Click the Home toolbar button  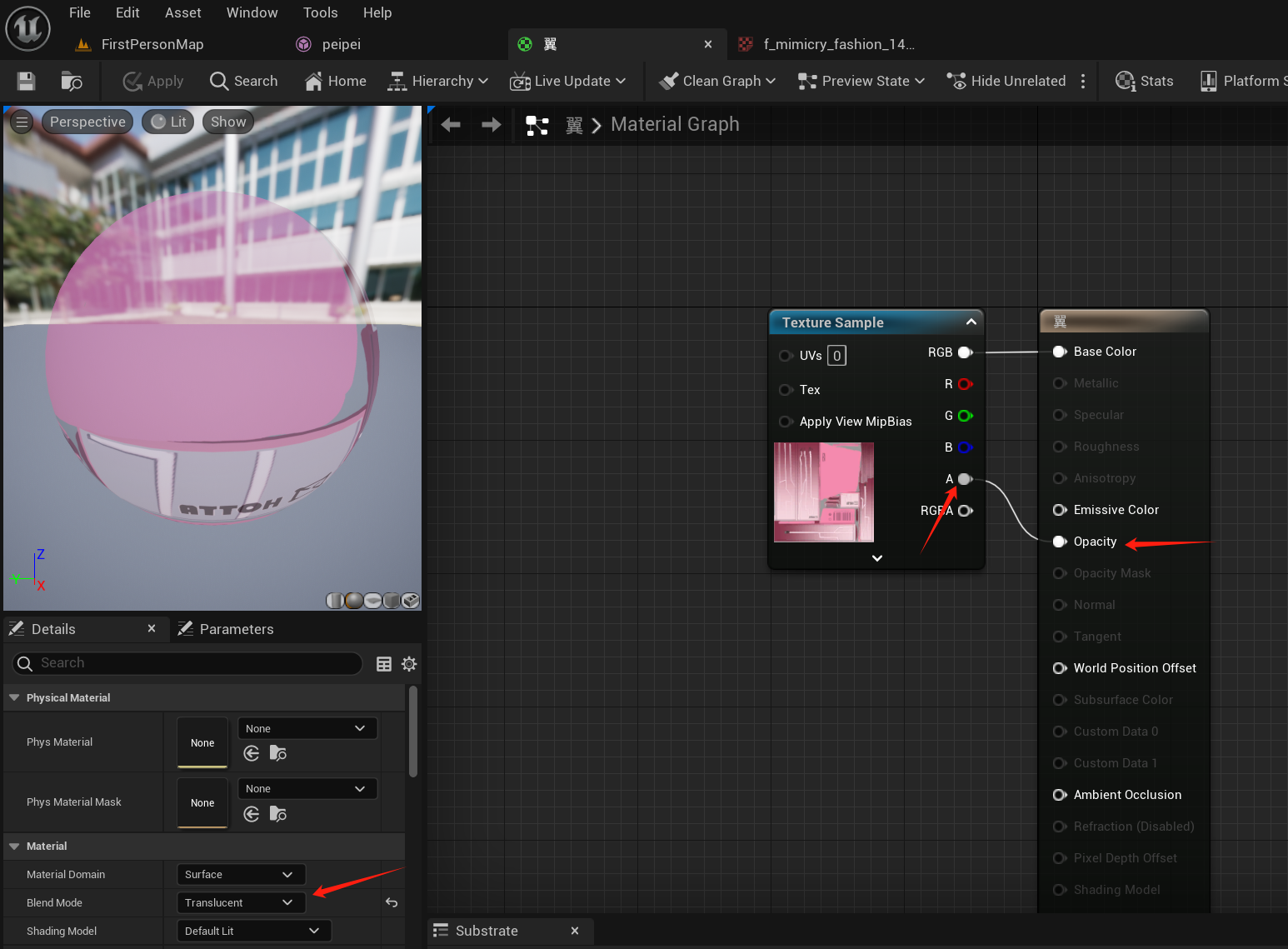pyautogui.click(x=335, y=81)
